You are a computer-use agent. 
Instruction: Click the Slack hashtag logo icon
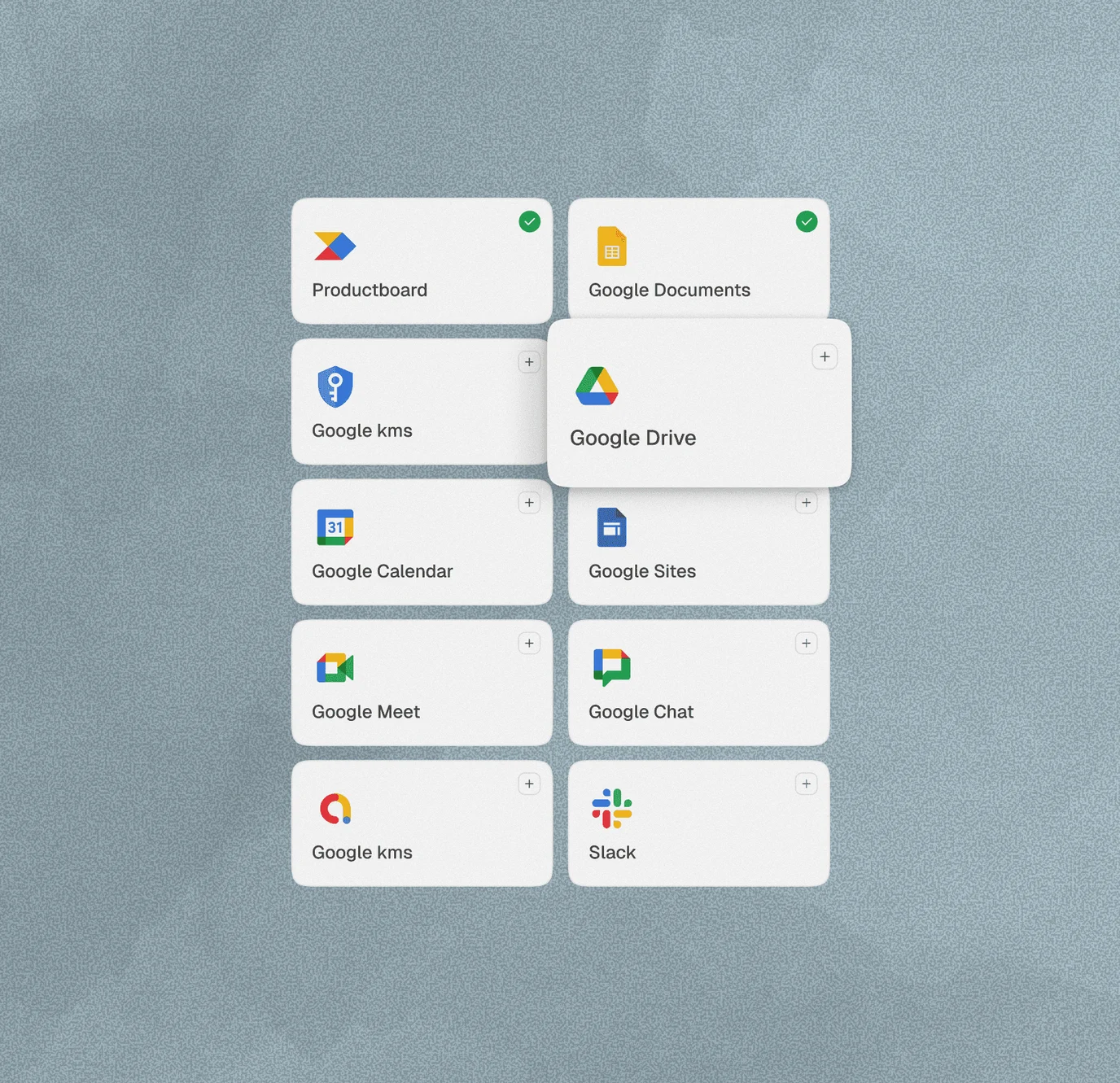pyautogui.click(x=612, y=809)
